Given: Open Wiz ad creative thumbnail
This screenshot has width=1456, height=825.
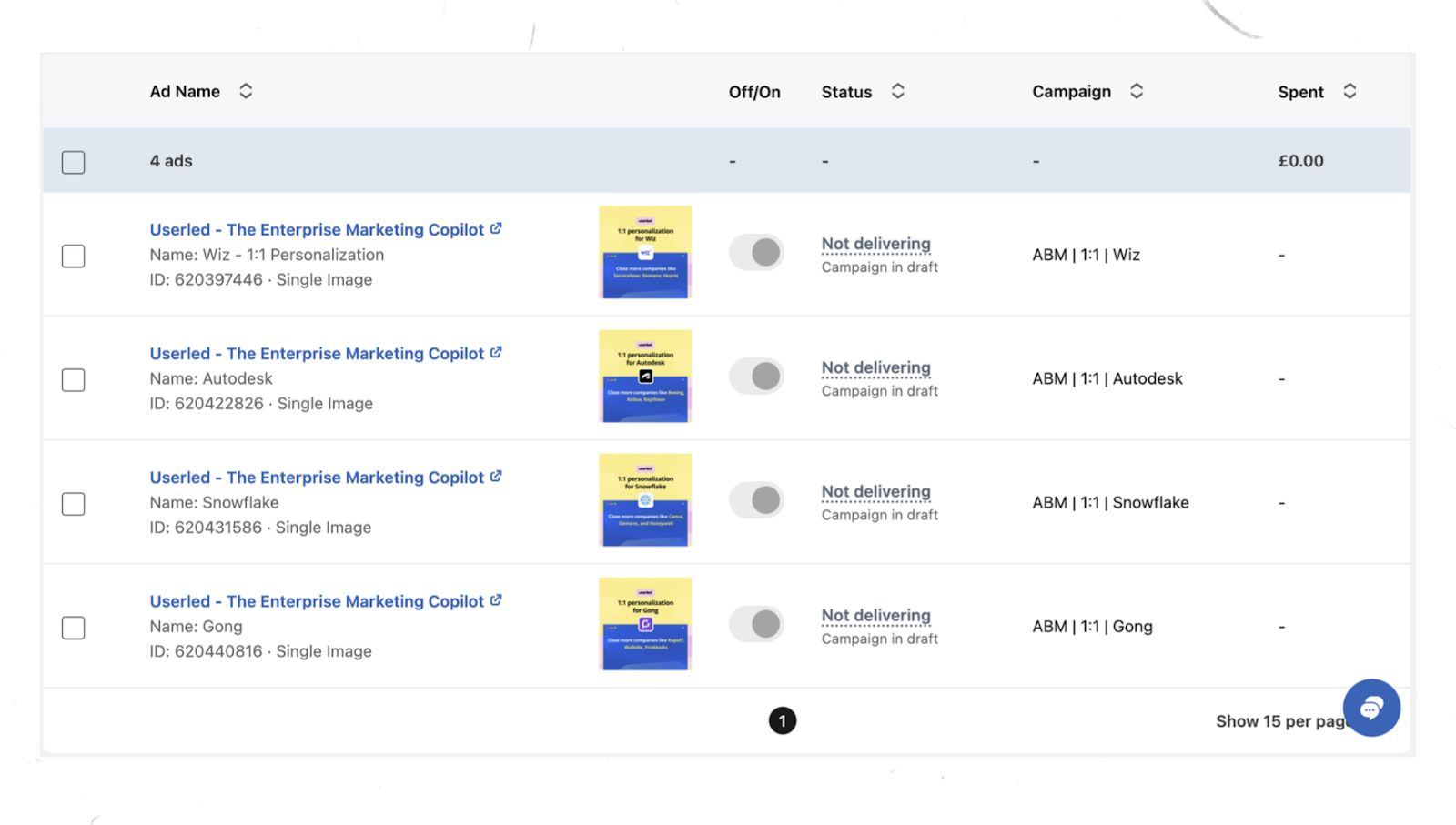Looking at the screenshot, I should tap(645, 252).
